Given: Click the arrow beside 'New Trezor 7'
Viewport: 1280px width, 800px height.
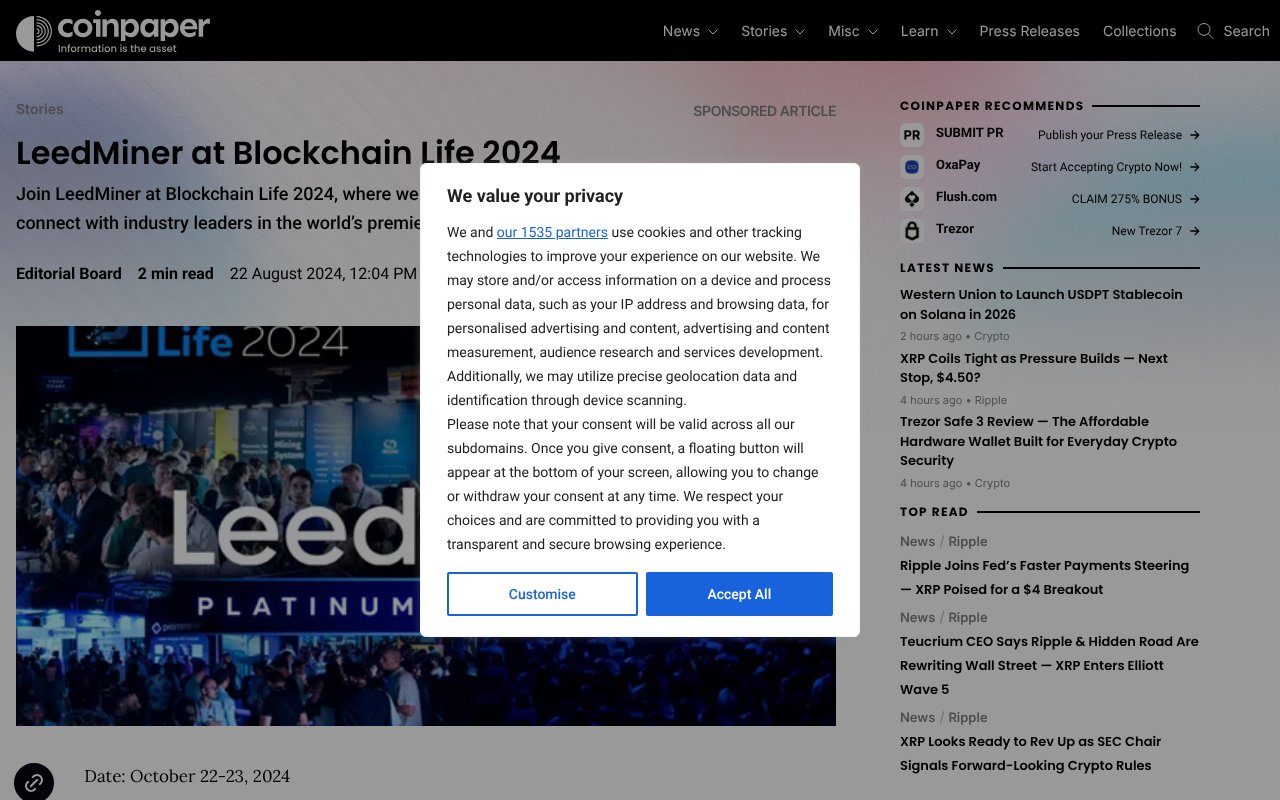Looking at the screenshot, I should point(1195,231).
